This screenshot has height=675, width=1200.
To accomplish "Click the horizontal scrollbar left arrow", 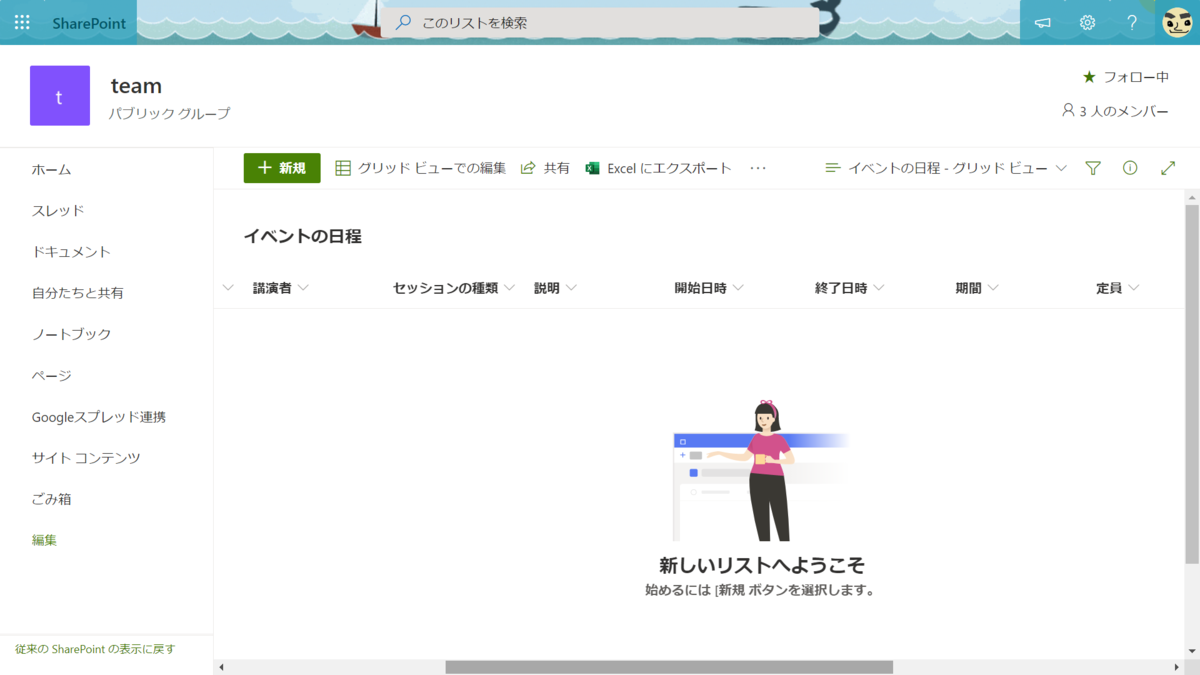I will tap(221, 667).
